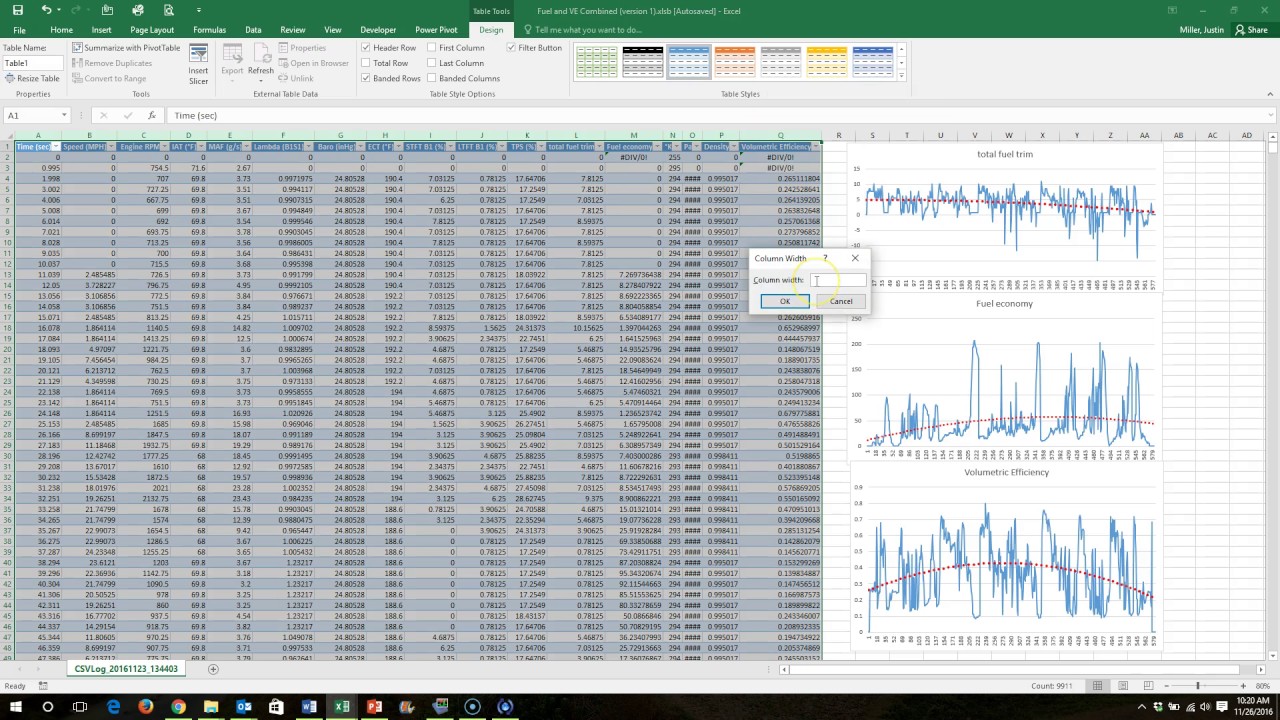The image size is (1280, 720).
Task: Select the black header table style
Action: (x=643, y=63)
